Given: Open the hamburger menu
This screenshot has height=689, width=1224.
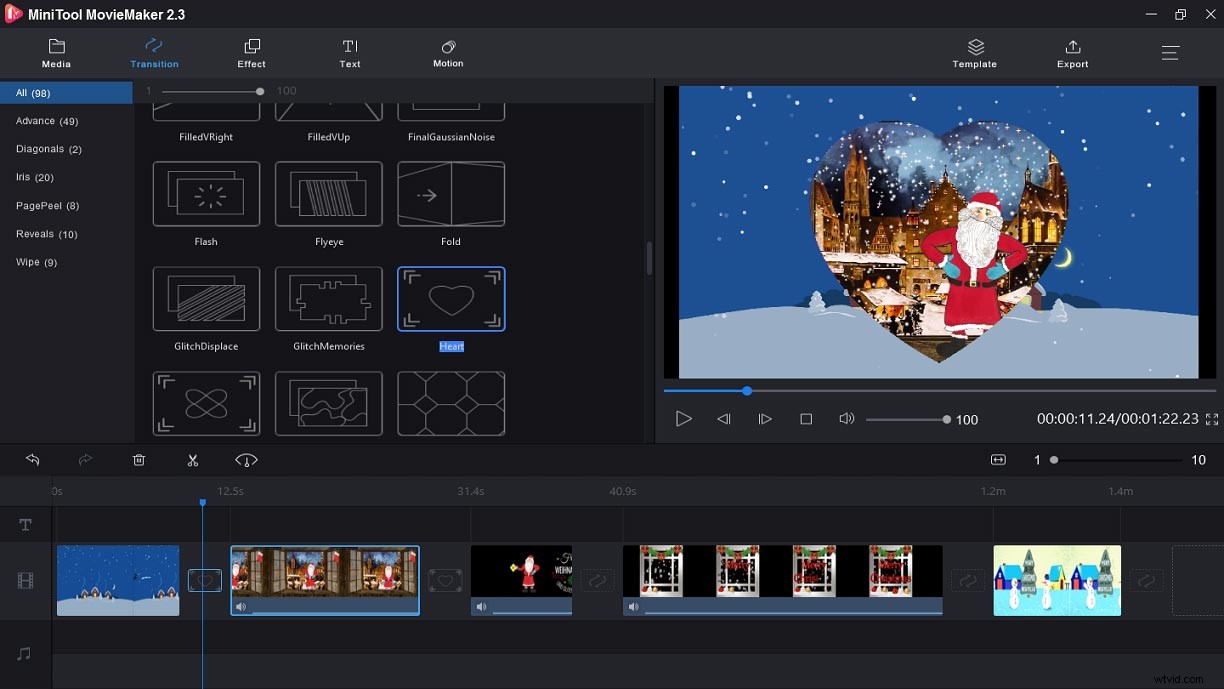Looking at the screenshot, I should (1169, 53).
